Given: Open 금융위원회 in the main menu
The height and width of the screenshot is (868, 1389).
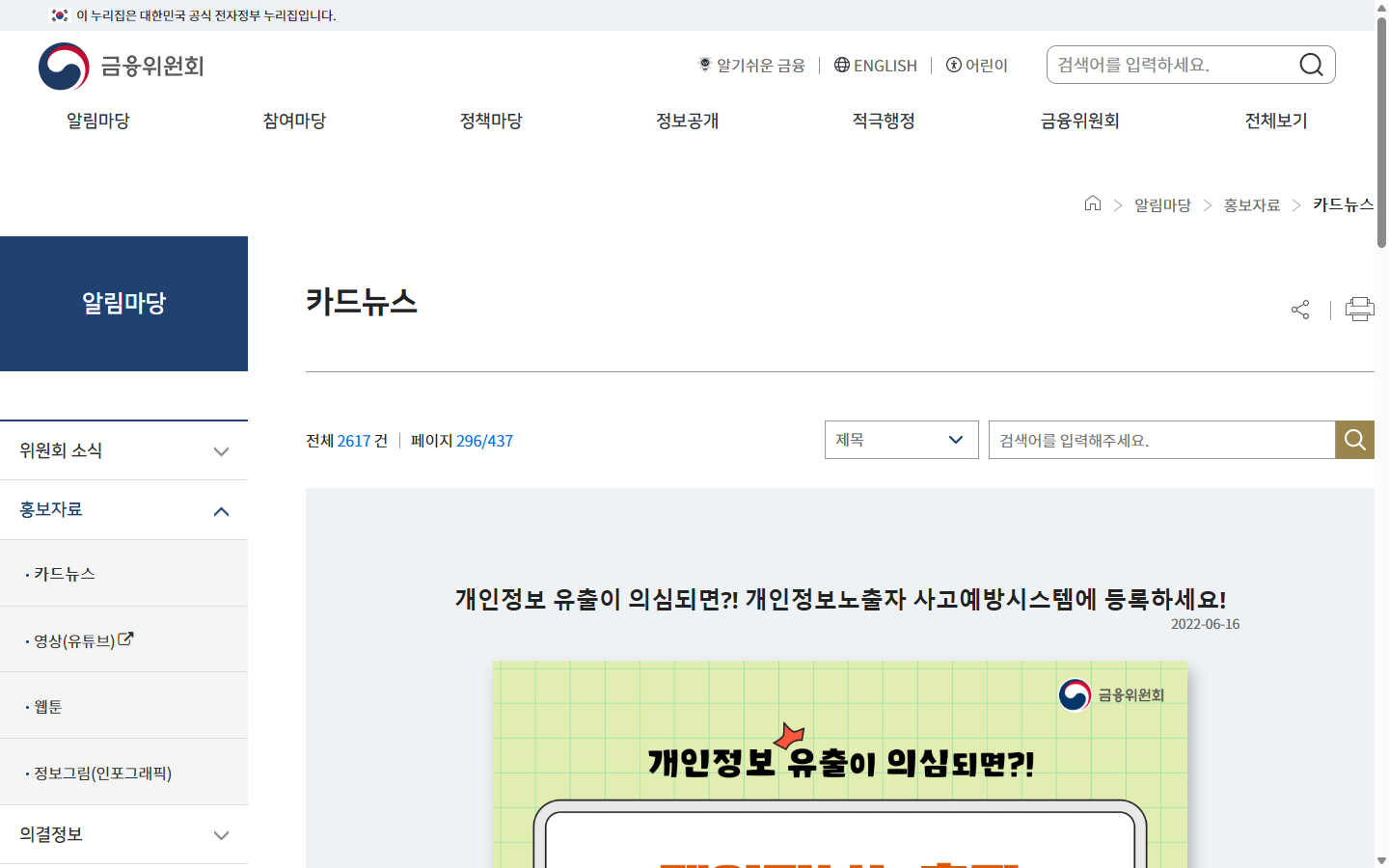Looking at the screenshot, I should [x=1080, y=121].
